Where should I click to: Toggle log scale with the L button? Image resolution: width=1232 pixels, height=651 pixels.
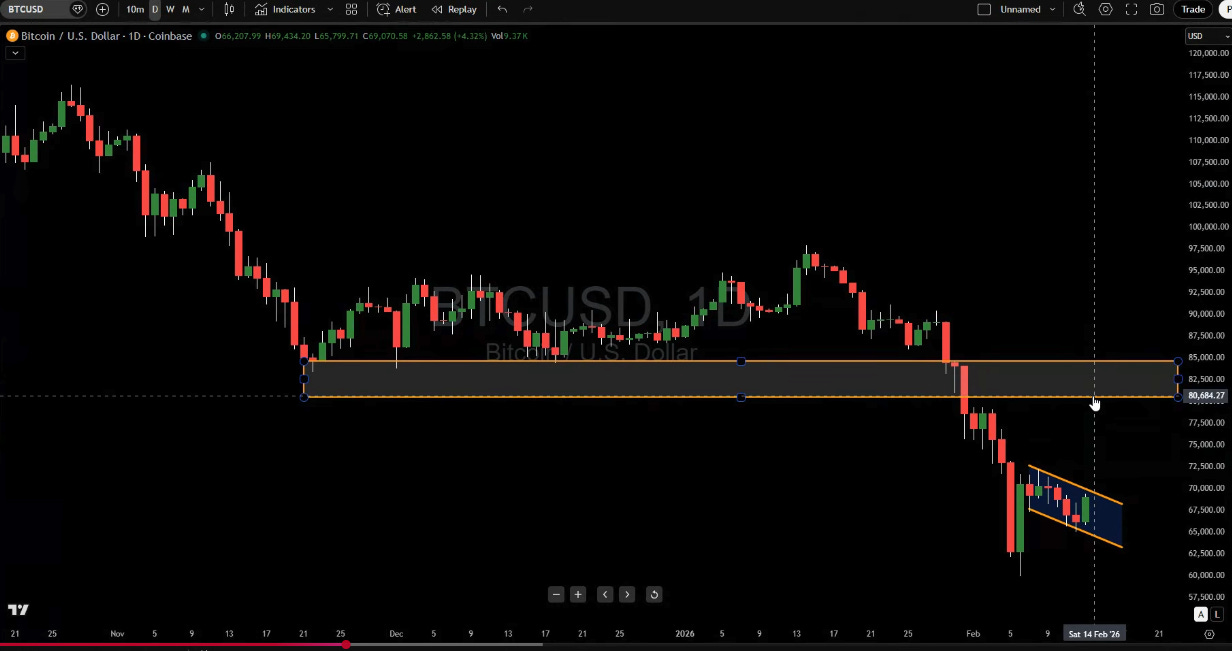click(x=1217, y=614)
